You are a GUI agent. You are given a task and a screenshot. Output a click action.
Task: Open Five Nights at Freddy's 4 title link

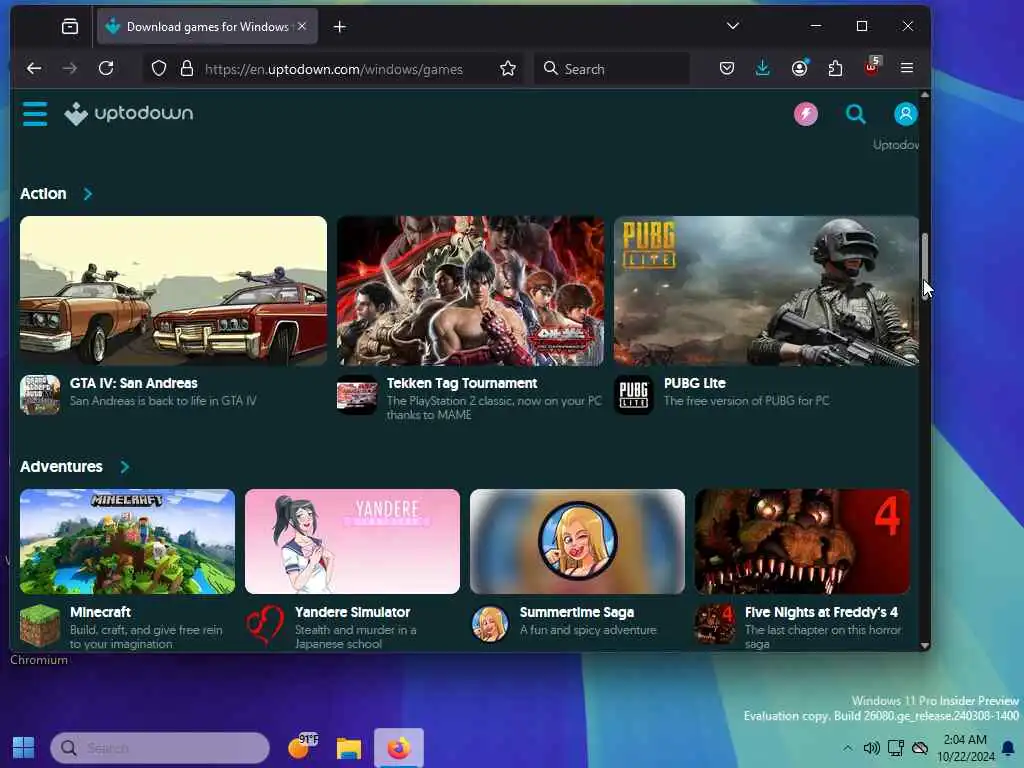click(x=821, y=613)
